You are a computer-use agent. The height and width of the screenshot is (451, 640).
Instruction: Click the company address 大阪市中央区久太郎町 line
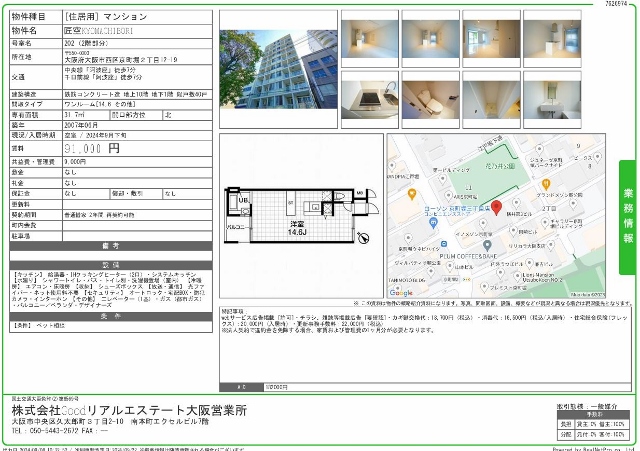(110, 422)
